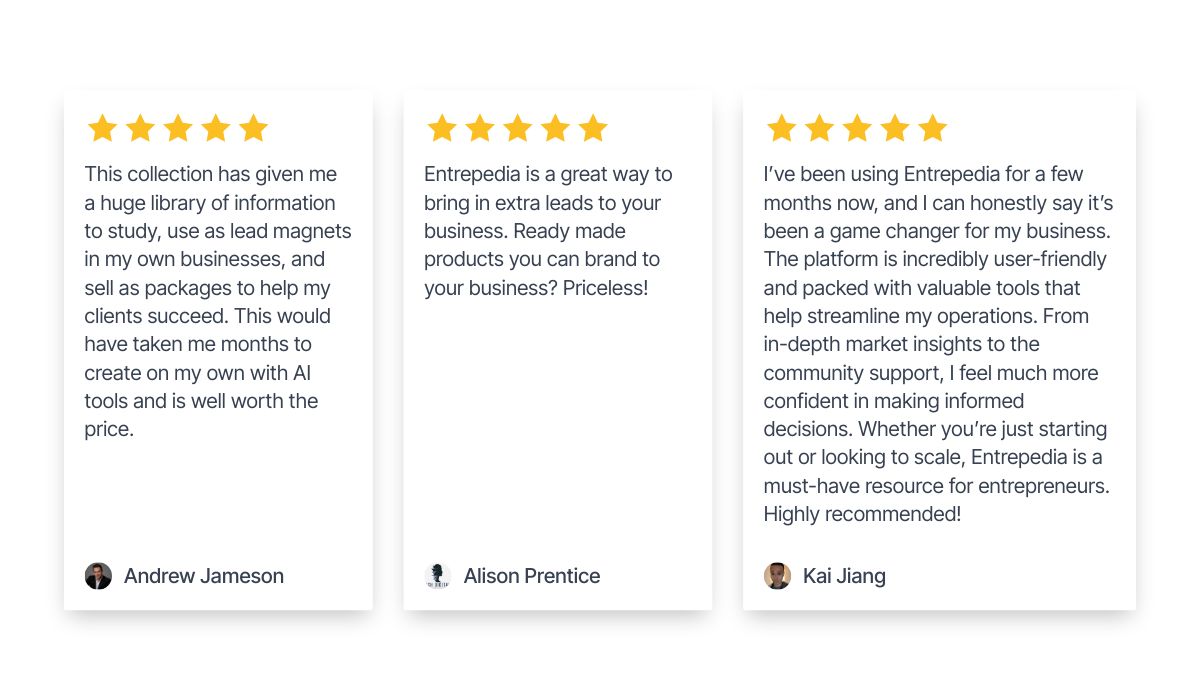1200x700 pixels.
Task: Select Kai's review ending Highly recommended
Action: point(939,344)
